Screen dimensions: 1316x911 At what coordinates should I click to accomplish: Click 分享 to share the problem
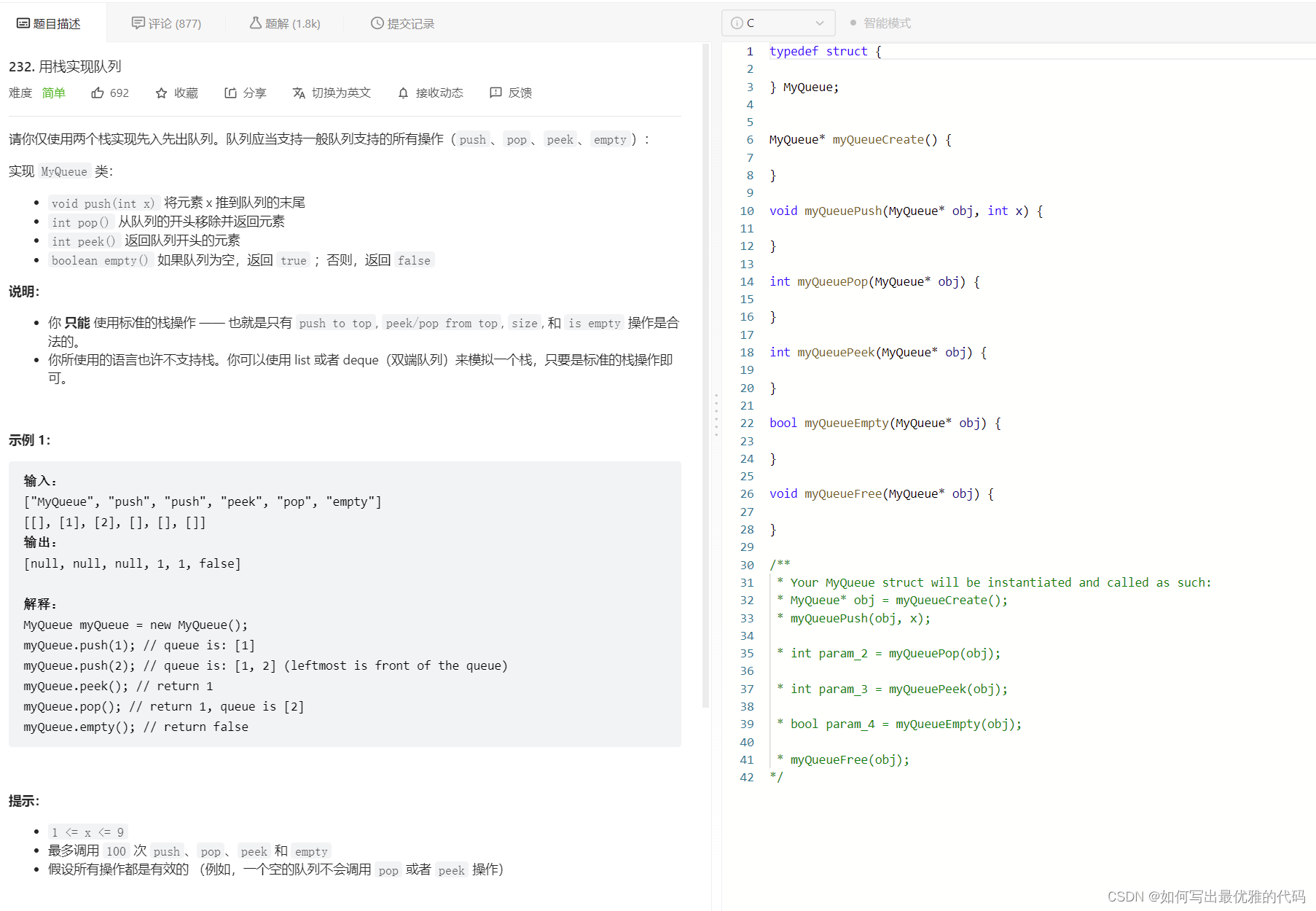click(254, 93)
